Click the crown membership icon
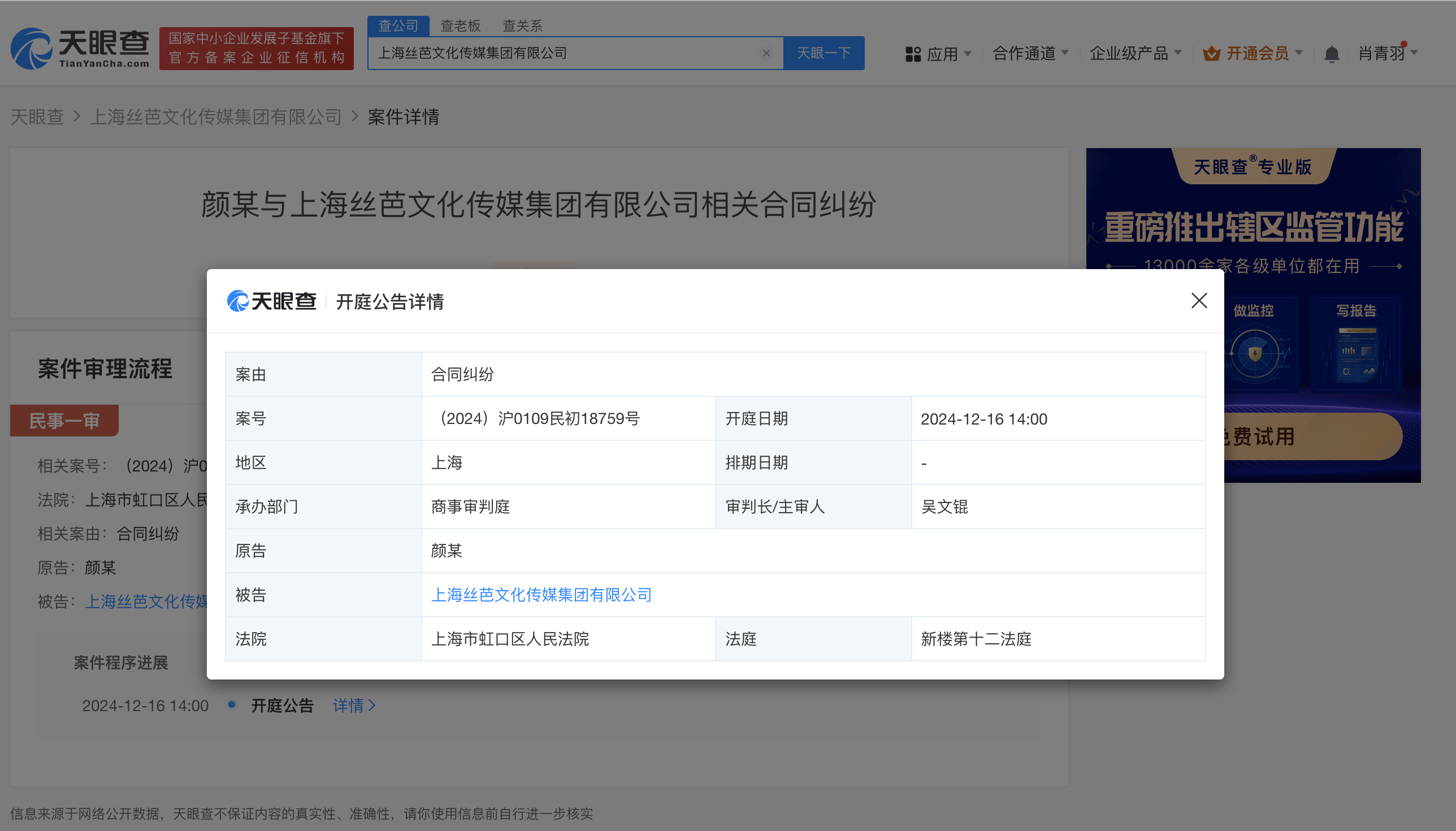The width and height of the screenshot is (1456, 831). 1211,54
